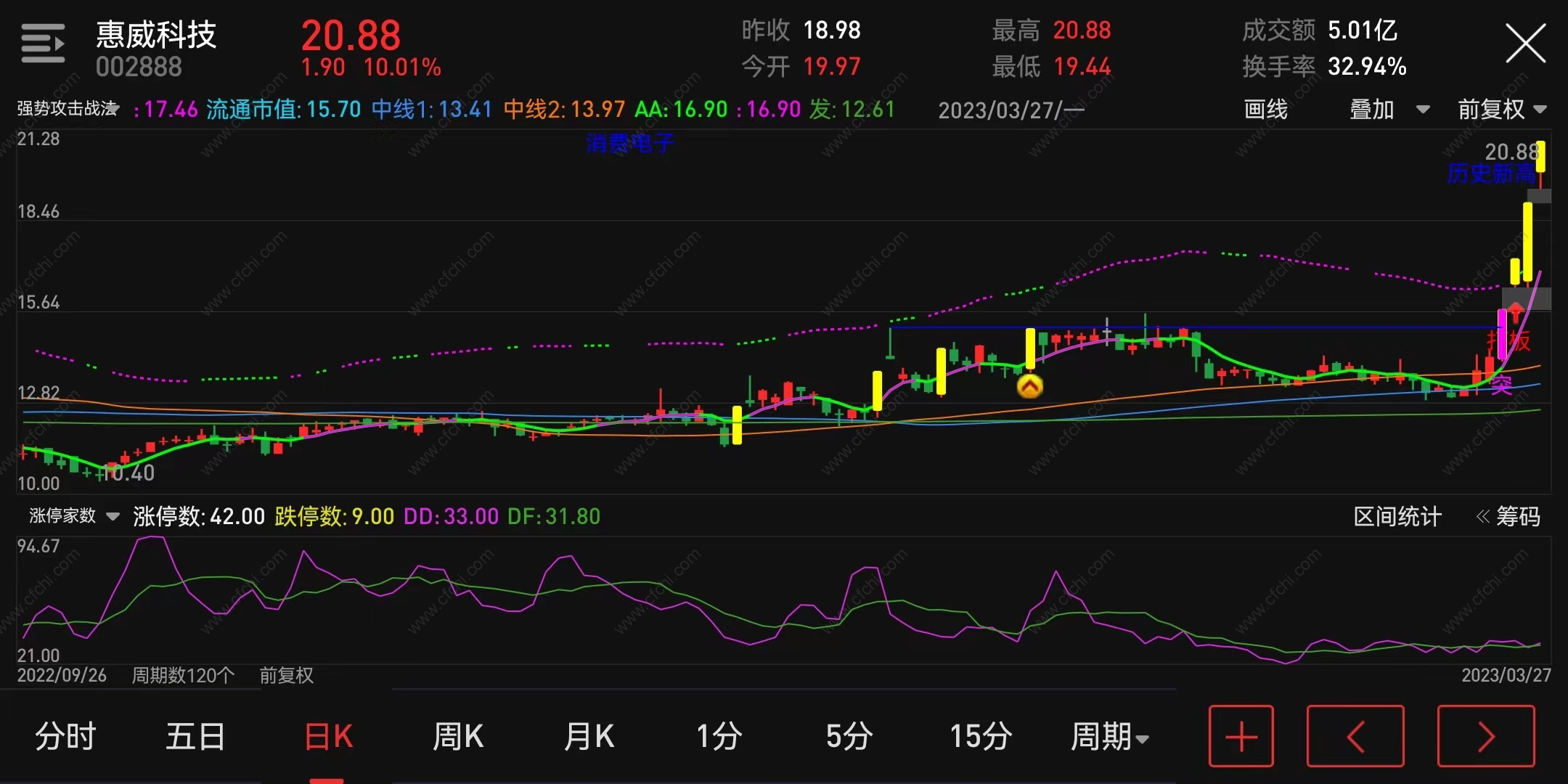Select the 5分 chart tab

(x=849, y=737)
